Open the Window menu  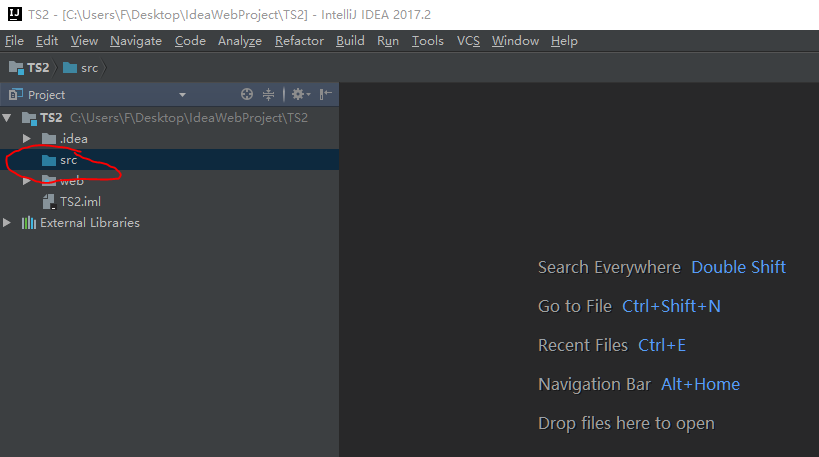(515, 41)
